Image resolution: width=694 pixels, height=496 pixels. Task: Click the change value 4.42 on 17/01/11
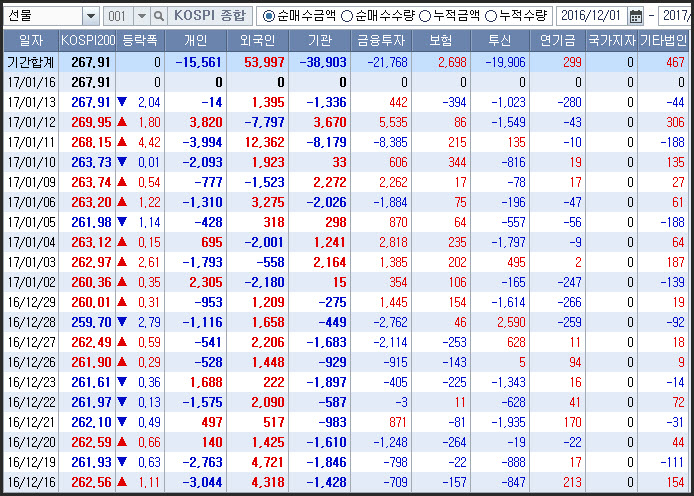(x=149, y=142)
